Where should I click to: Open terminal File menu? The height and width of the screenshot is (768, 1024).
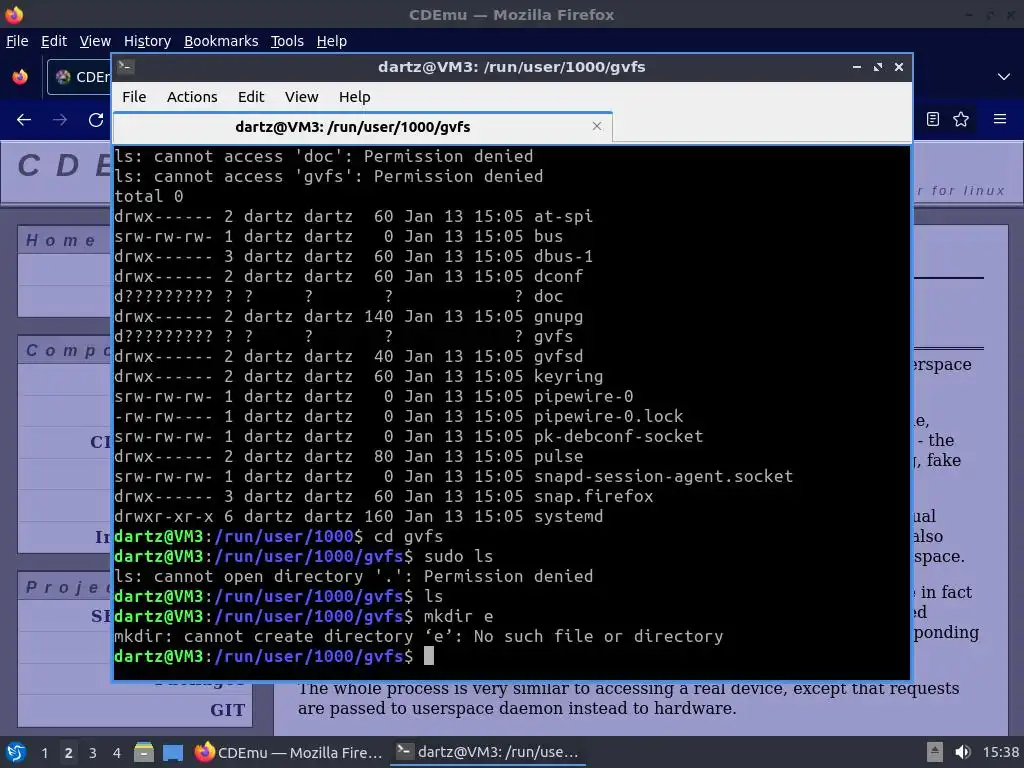point(134,97)
